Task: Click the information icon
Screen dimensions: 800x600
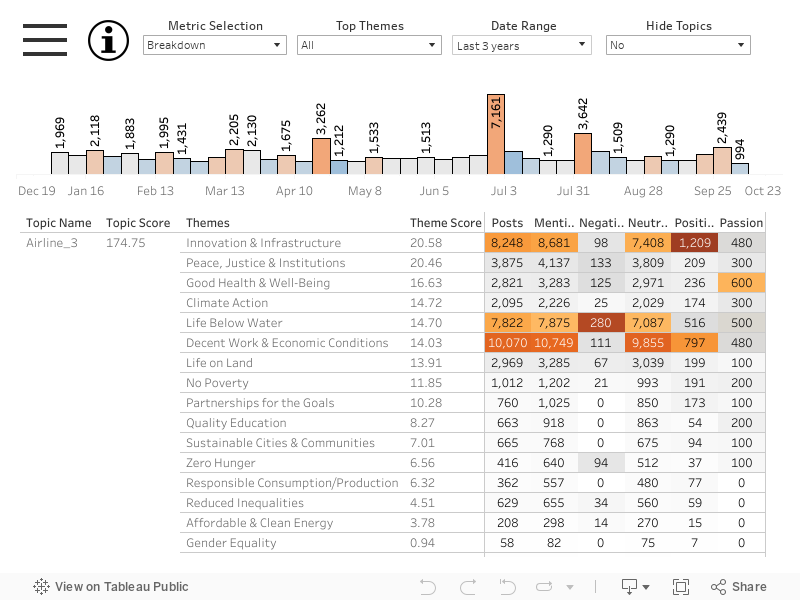Action: tap(108, 40)
